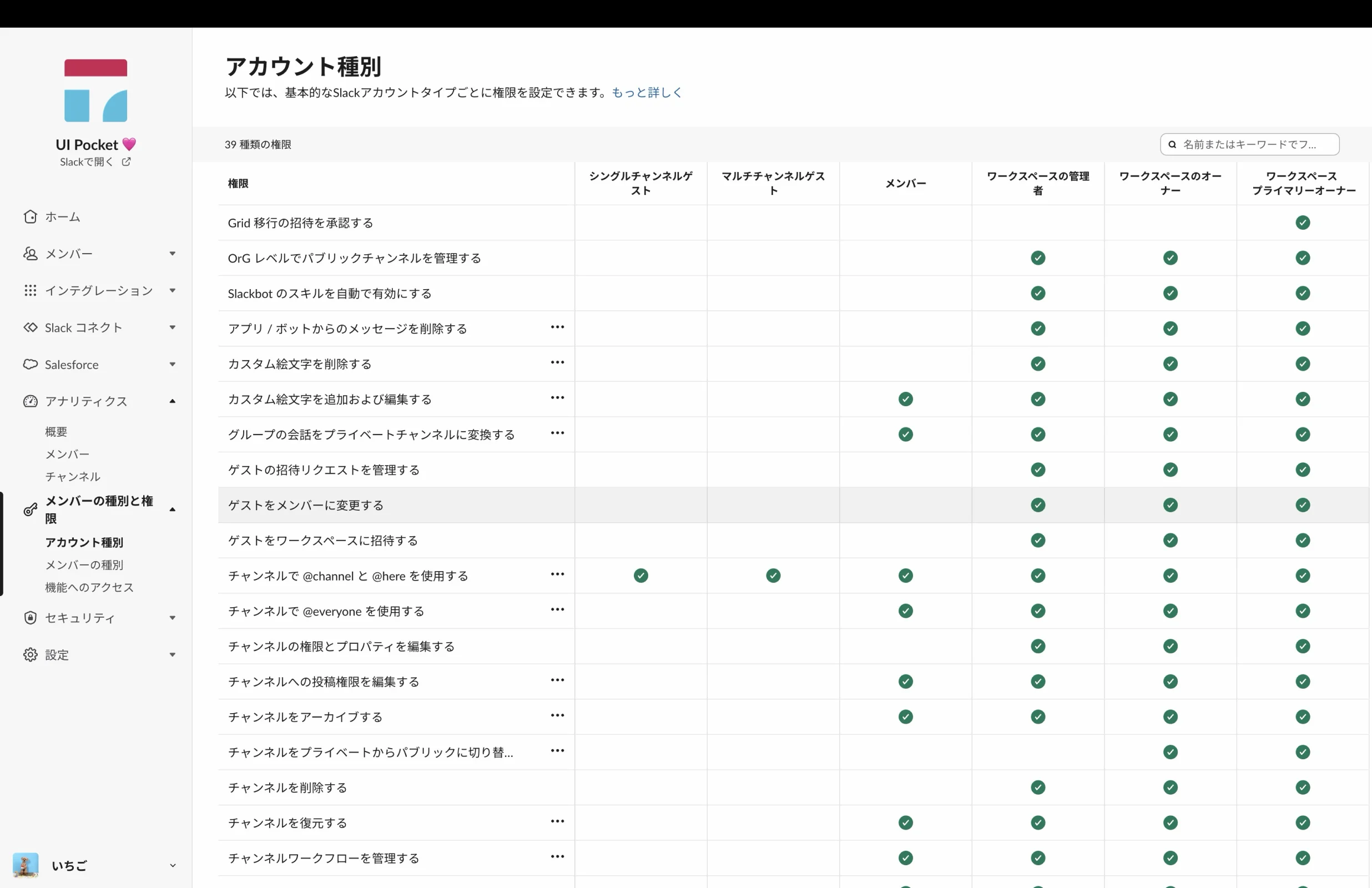
Task: Expand the セキュリティ section arrow
Action: coord(173,618)
